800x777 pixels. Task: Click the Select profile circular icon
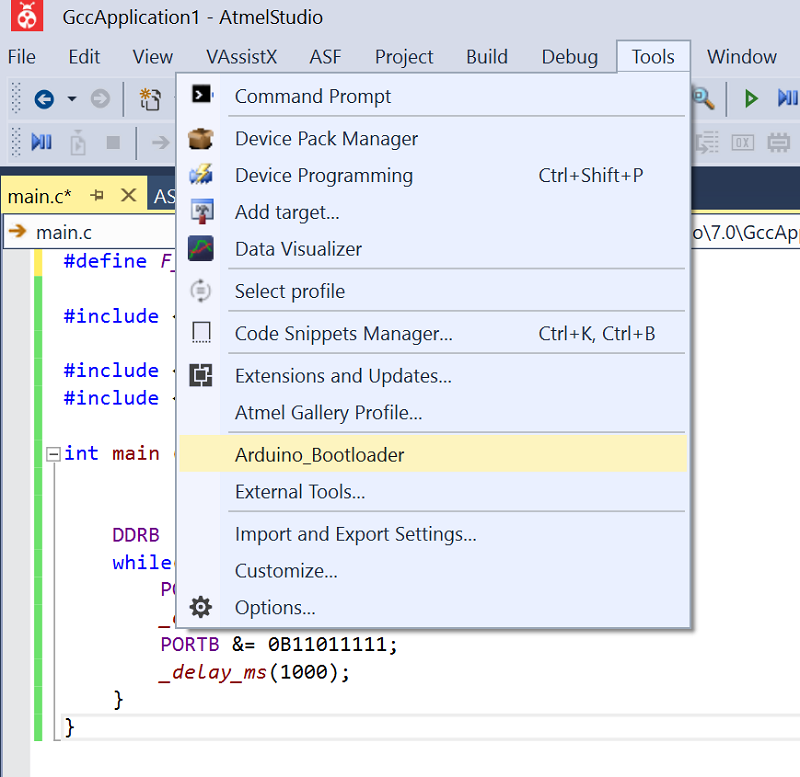(201, 291)
